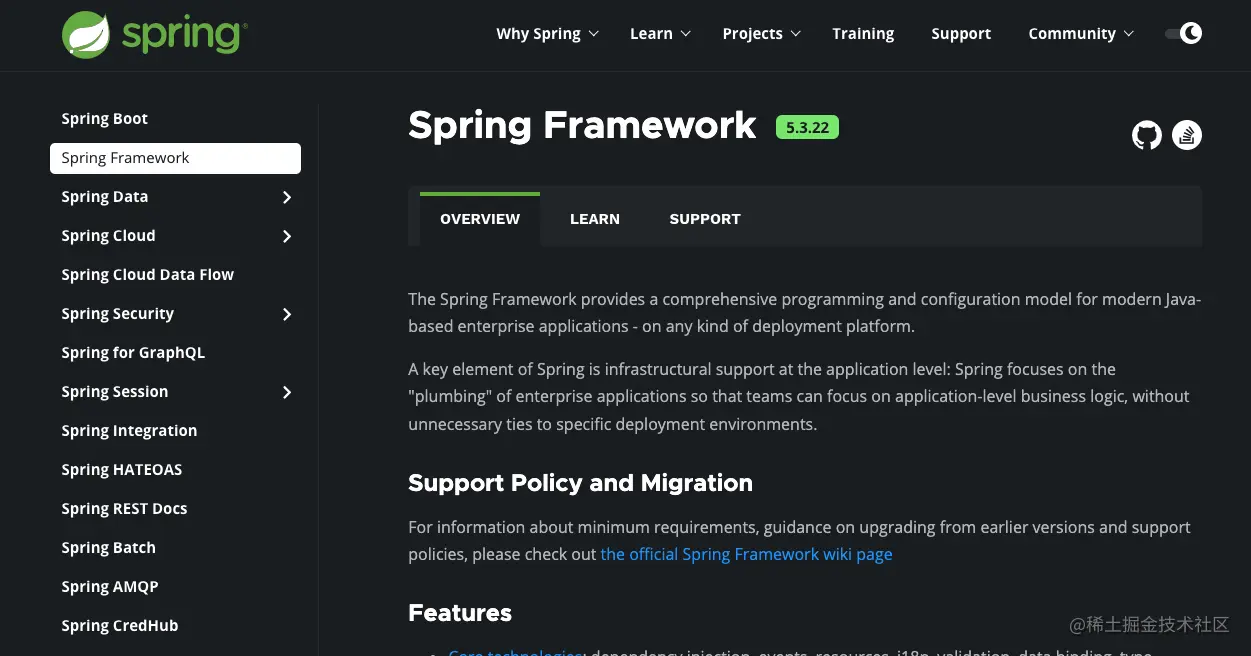The height and width of the screenshot is (656, 1251).
Task: Expand the Spring Session chevron
Action: click(x=287, y=392)
